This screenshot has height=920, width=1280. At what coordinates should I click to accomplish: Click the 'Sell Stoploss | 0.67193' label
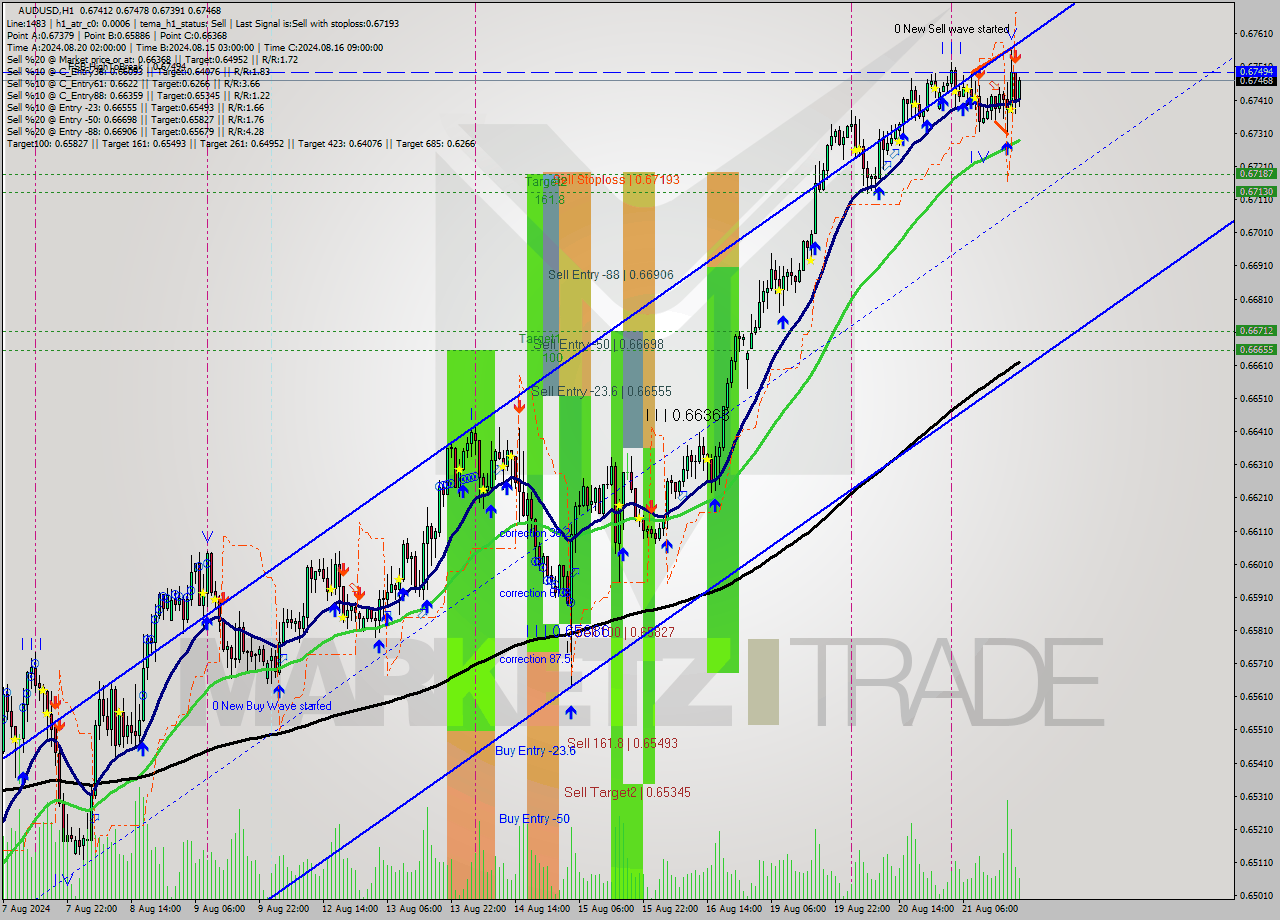(x=615, y=180)
